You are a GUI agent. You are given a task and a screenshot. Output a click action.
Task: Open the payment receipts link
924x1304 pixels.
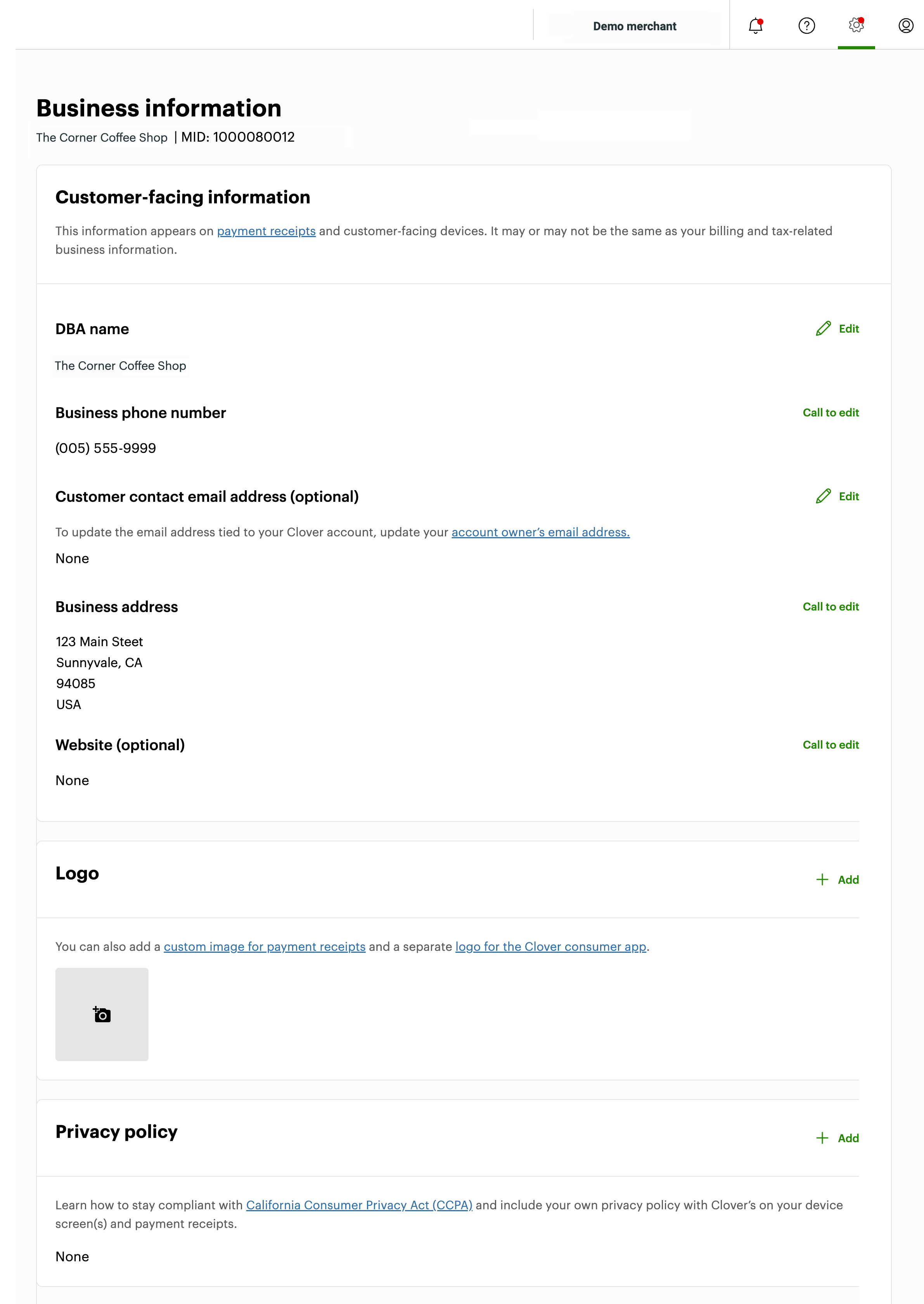266,231
